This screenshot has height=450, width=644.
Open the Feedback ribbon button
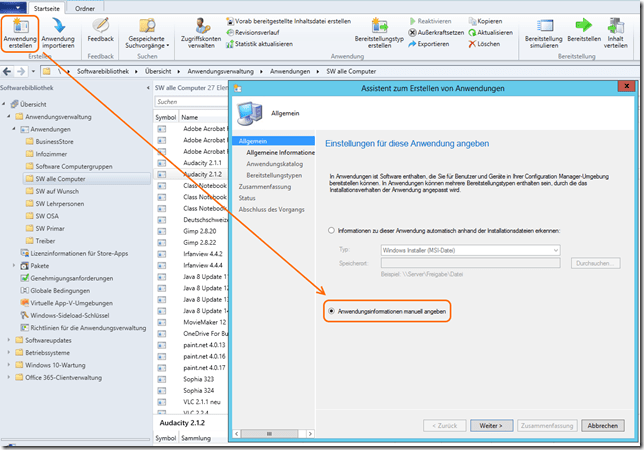pos(100,30)
